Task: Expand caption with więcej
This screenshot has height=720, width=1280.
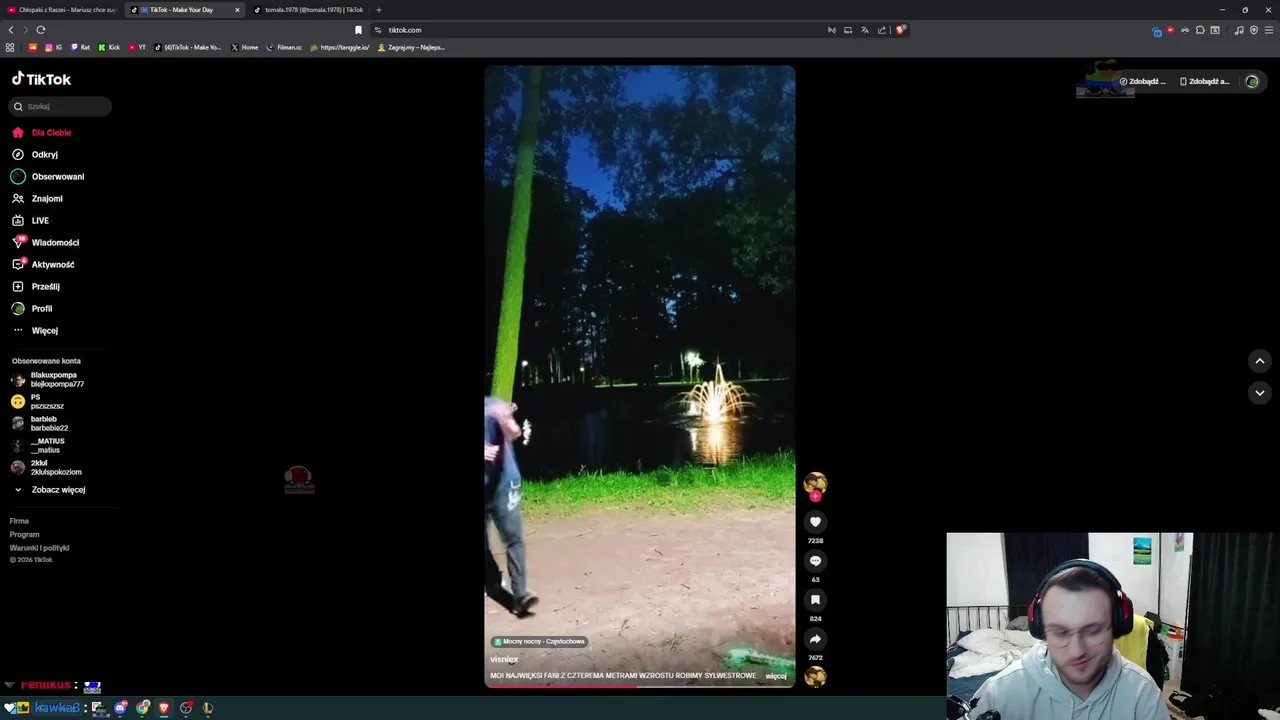Action: tap(776, 676)
